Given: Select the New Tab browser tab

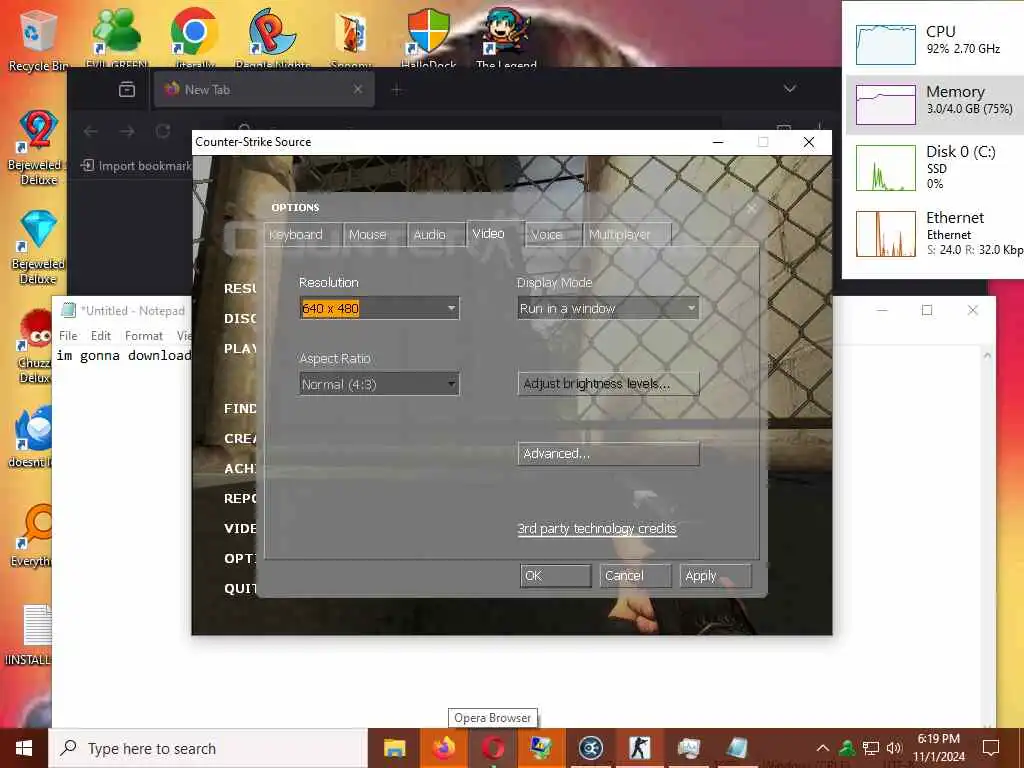Looking at the screenshot, I should (264, 89).
